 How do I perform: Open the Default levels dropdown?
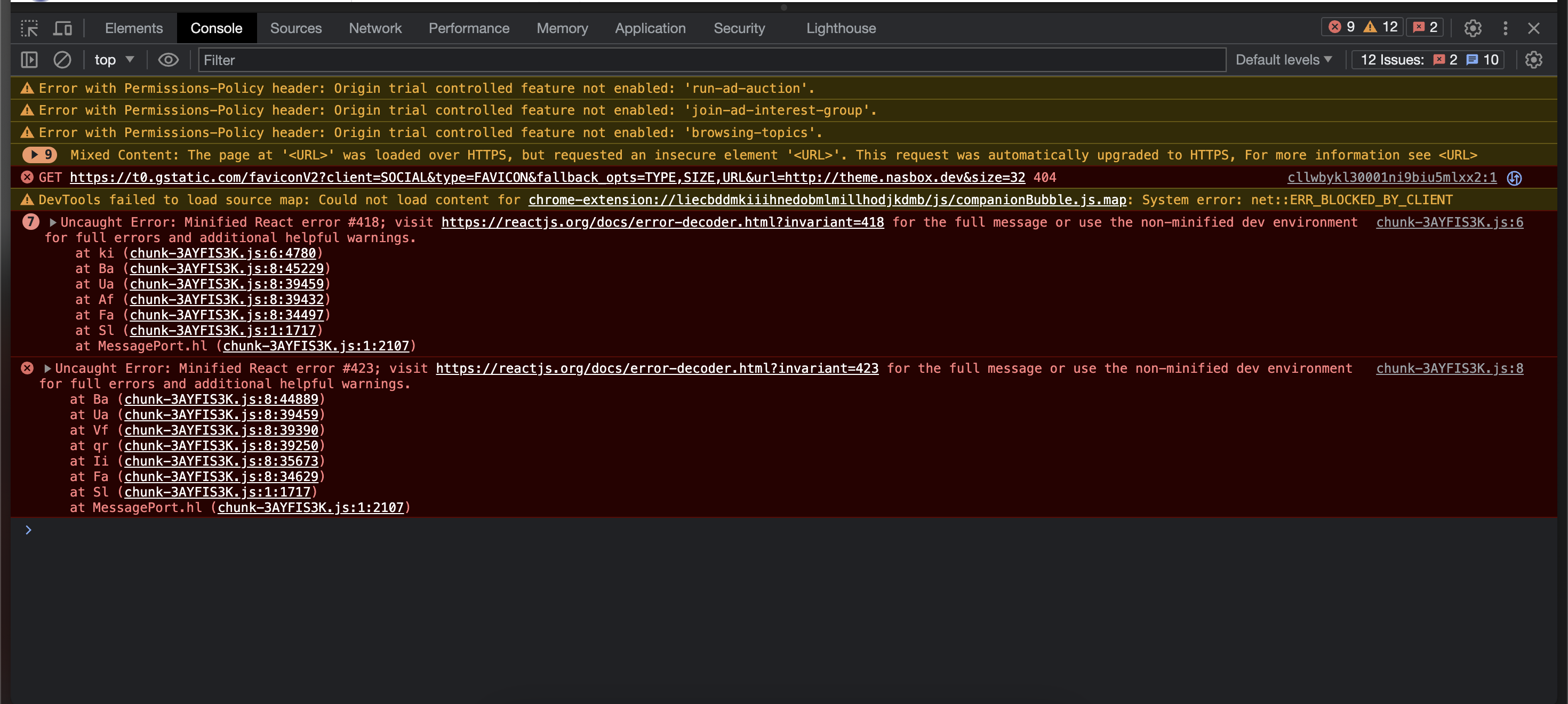(1283, 60)
